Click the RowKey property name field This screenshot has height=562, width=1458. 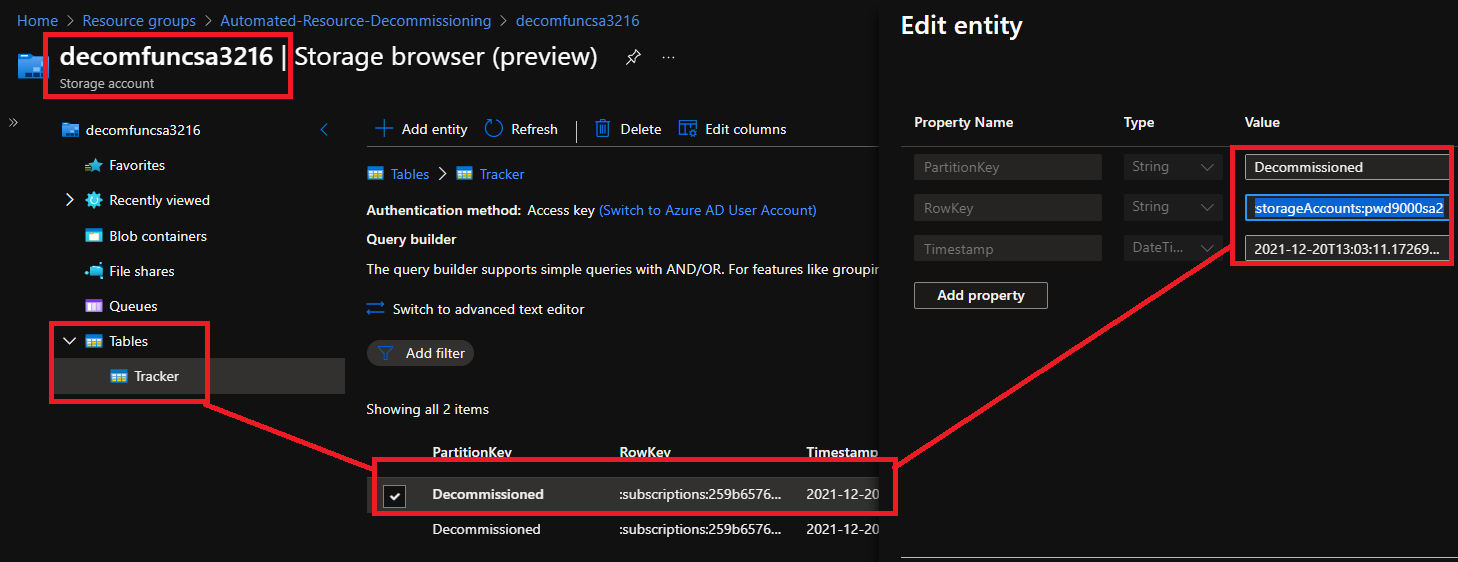(x=1008, y=207)
